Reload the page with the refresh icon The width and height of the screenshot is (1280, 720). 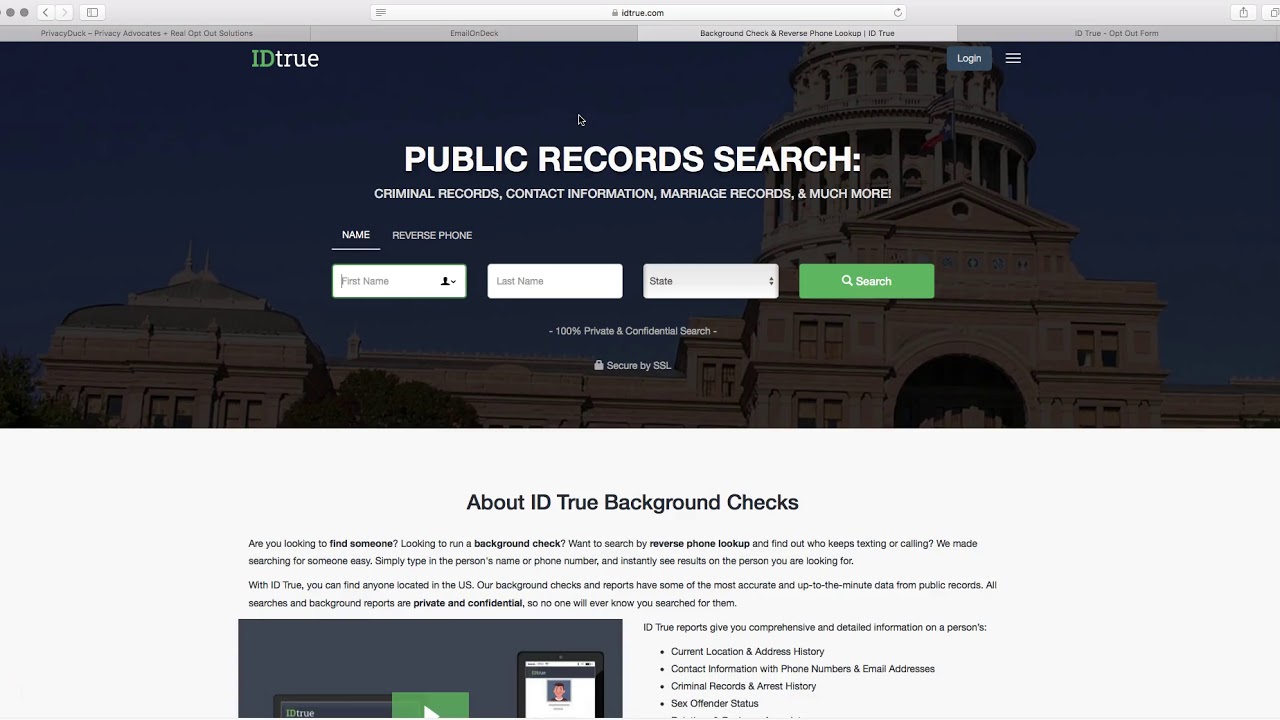[x=898, y=13]
